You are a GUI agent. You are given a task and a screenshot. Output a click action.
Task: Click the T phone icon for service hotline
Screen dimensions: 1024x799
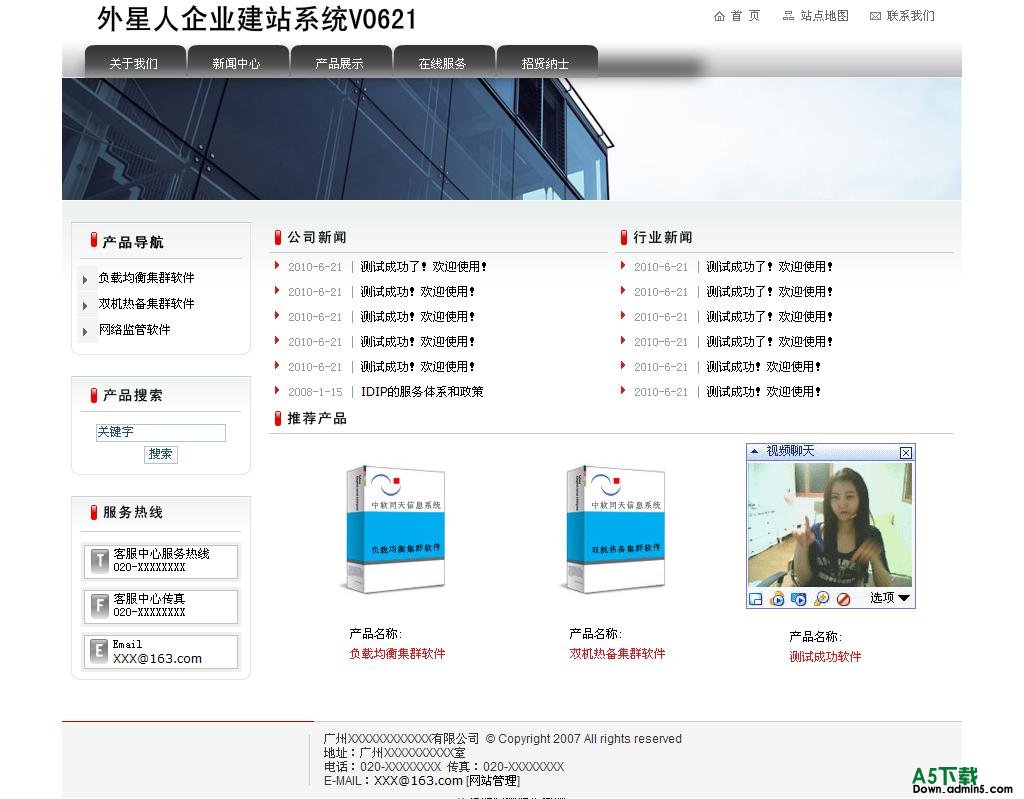[x=99, y=561]
